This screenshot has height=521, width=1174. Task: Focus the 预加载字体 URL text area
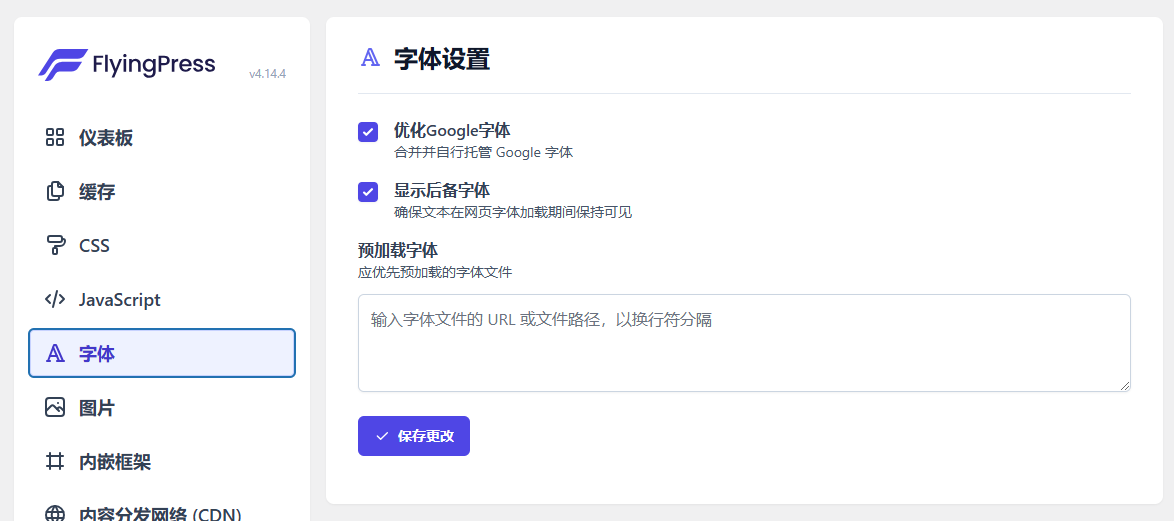tap(744, 343)
